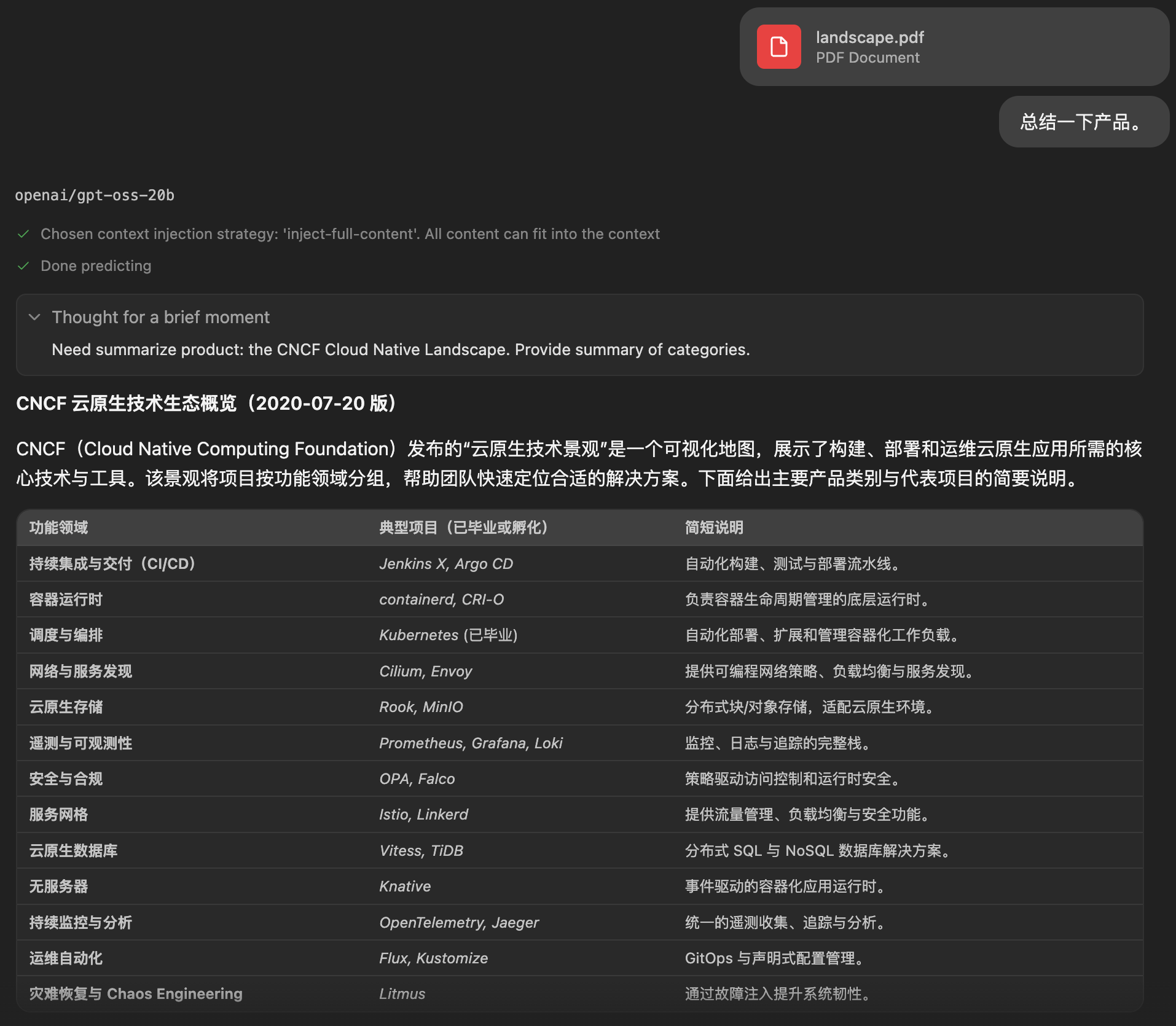Click the '功能领域' column header
The width and height of the screenshot is (1176, 1026).
[58, 528]
